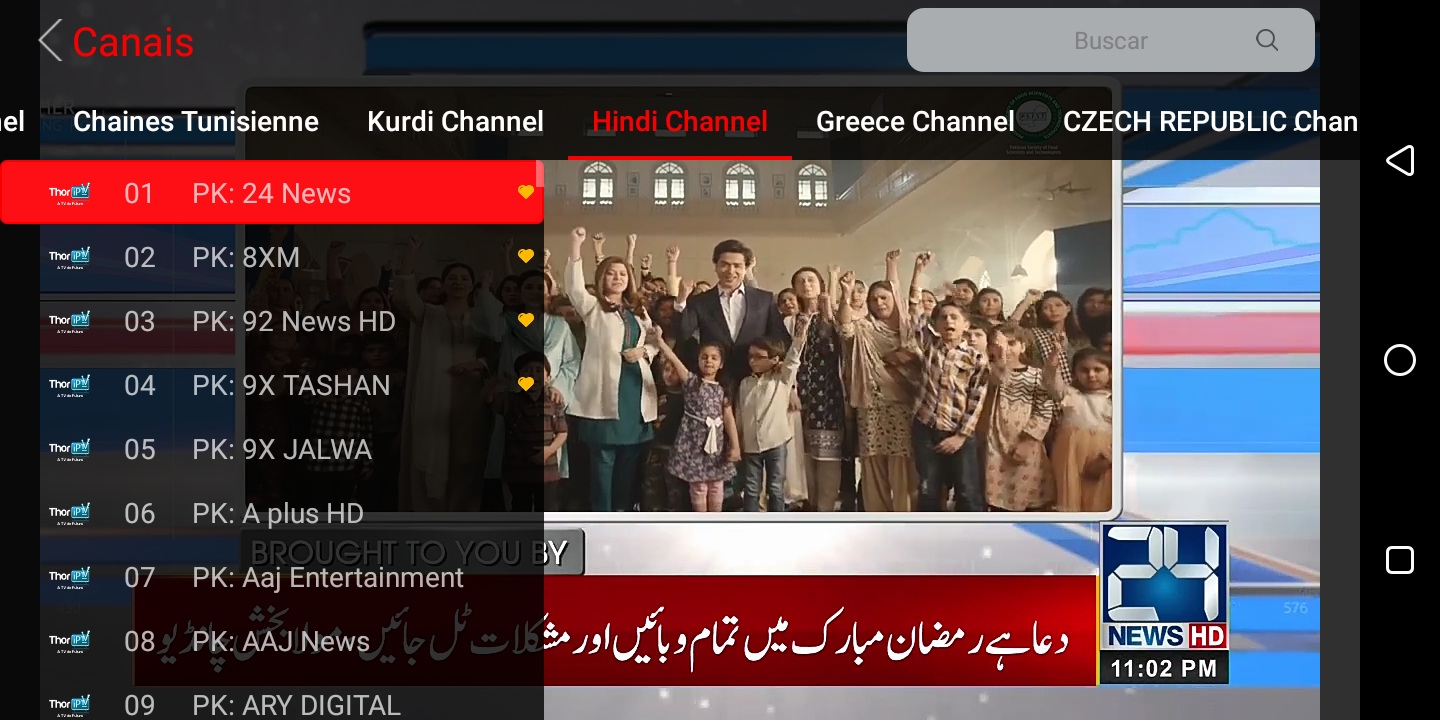
Task: Click the channel list scrollbar handle
Action: pyautogui.click(x=540, y=174)
